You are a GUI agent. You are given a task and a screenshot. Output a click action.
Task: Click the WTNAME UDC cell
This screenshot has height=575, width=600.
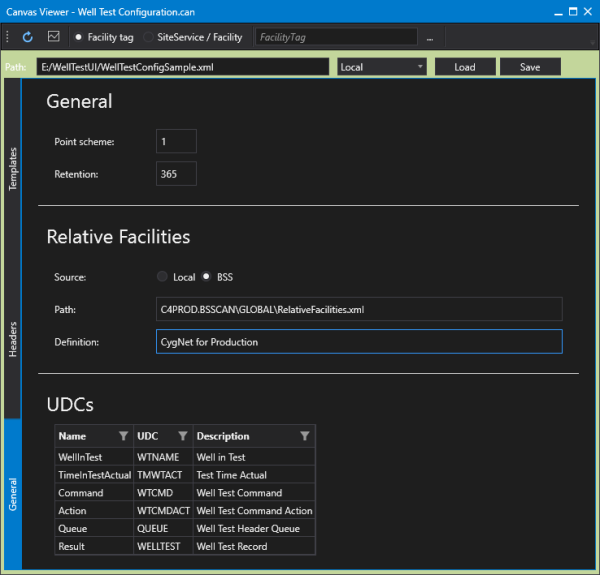(x=163, y=457)
